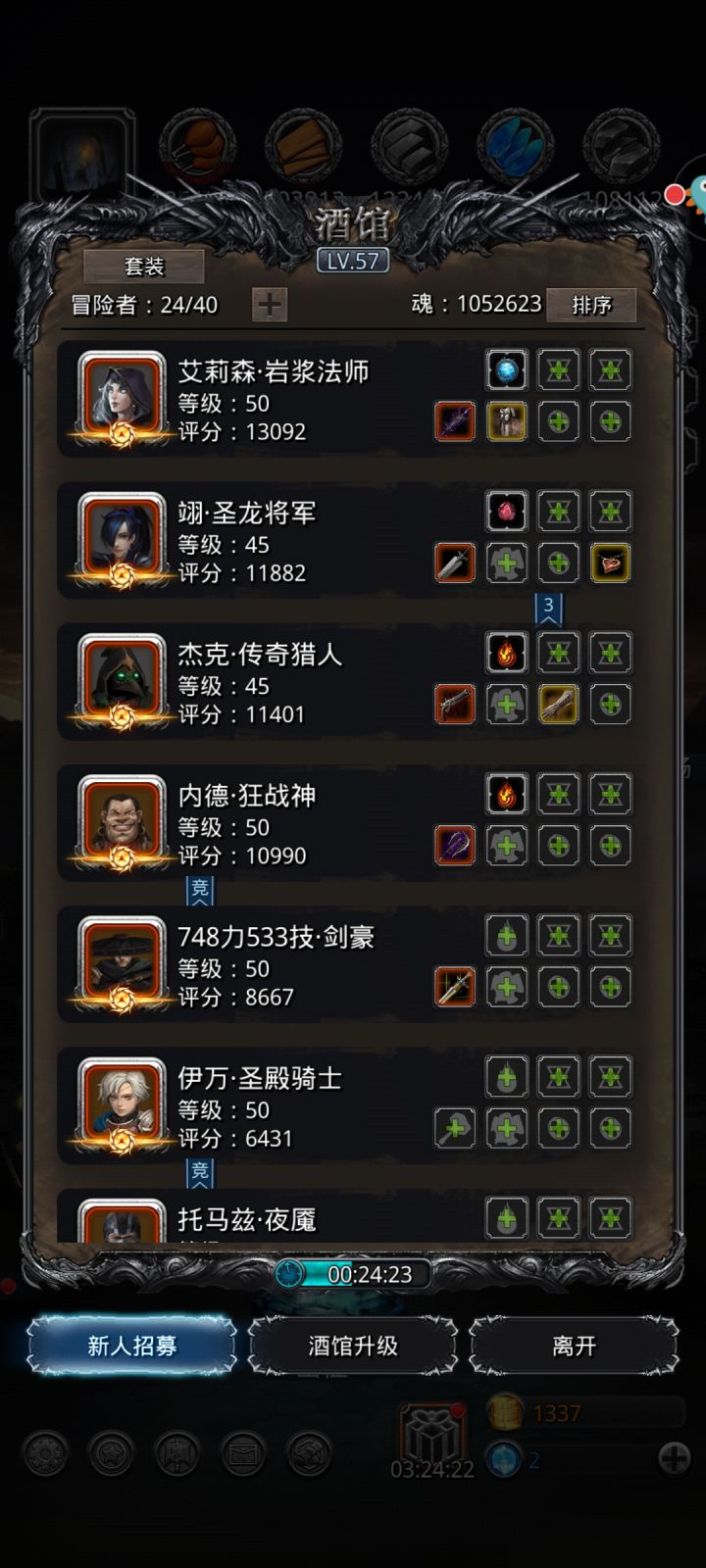This screenshot has height=1568, width=706.
Task: Open the gold armor slot of 艾莉森·岩浆法师
Action: tap(507, 421)
